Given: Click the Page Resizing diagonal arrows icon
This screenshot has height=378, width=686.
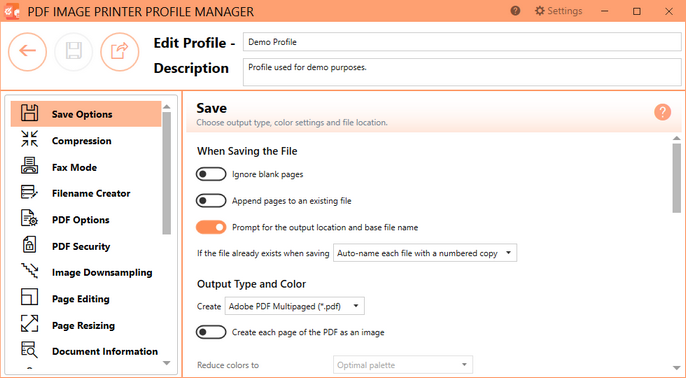Looking at the screenshot, I should coord(30,324).
